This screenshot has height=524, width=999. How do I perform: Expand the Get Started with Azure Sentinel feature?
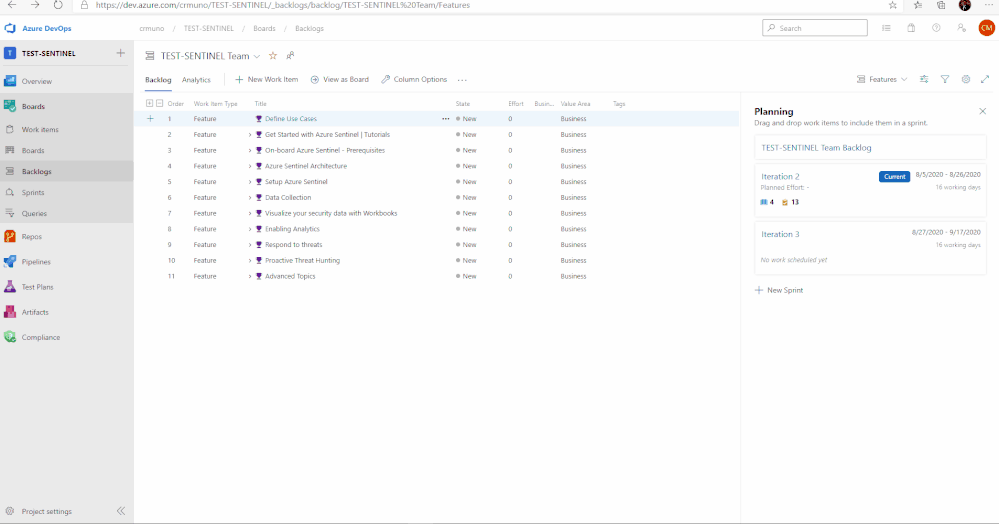[x=250, y=135]
